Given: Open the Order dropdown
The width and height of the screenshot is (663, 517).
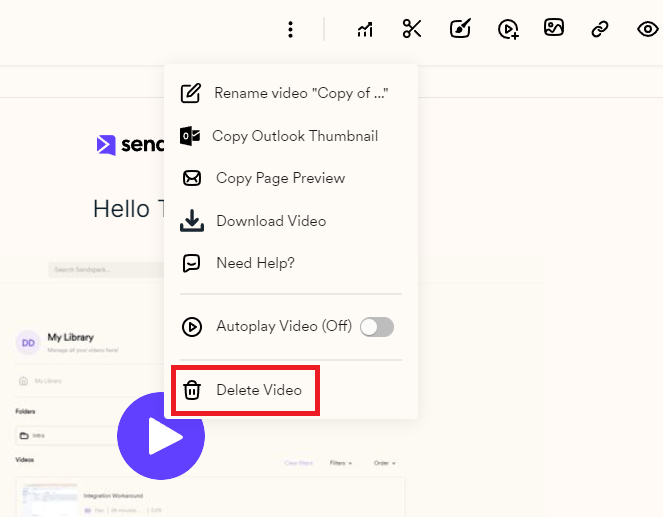Looking at the screenshot, I should (x=385, y=463).
